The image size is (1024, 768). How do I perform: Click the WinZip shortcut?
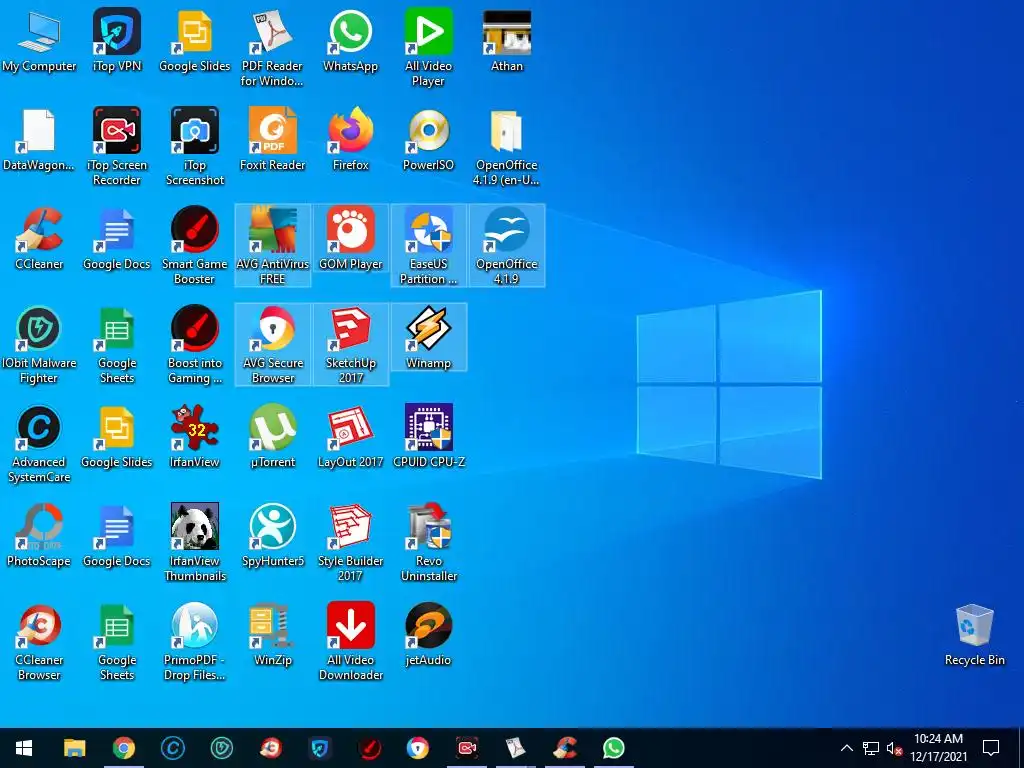pyautogui.click(x=272, y=635)
